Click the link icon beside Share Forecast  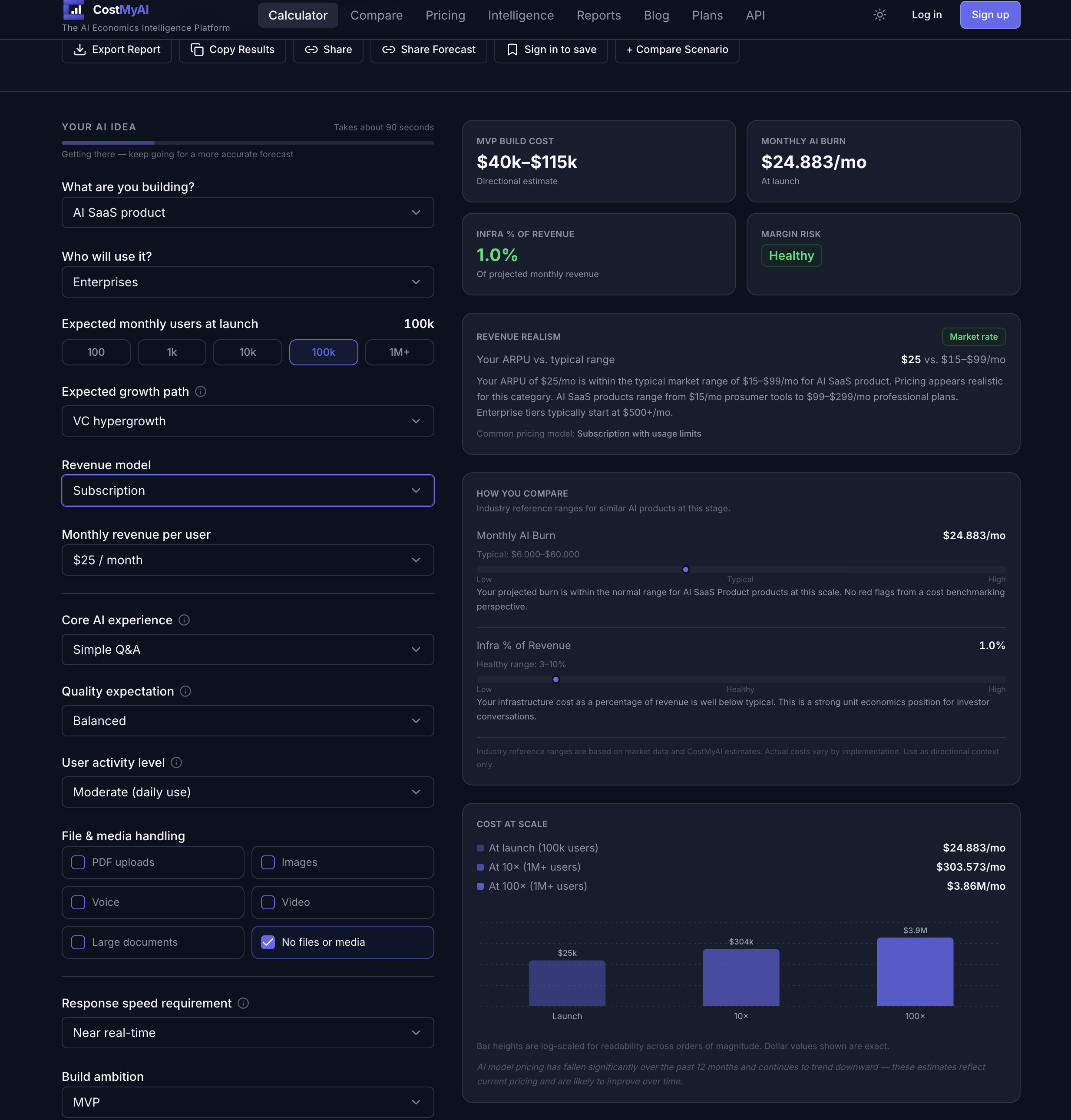389,50
